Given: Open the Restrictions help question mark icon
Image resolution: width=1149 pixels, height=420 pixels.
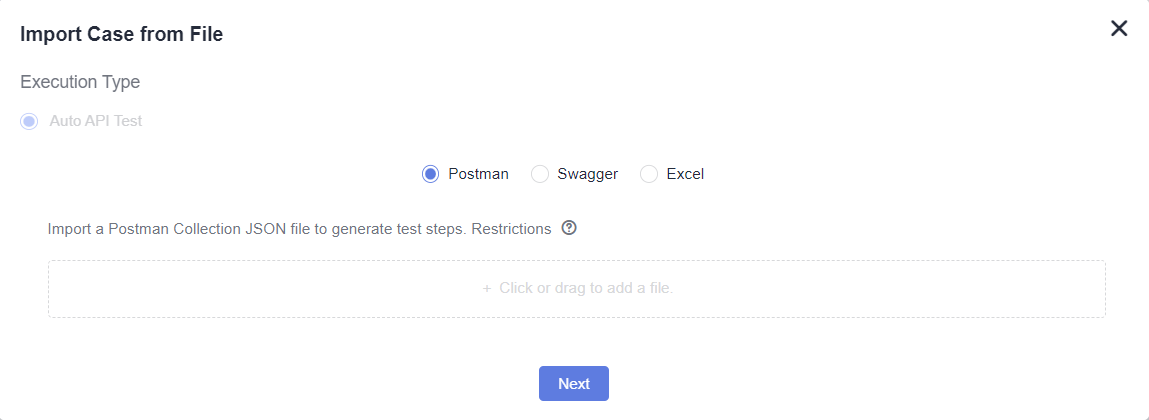Looking at the screenshot, I should point(569,228).
